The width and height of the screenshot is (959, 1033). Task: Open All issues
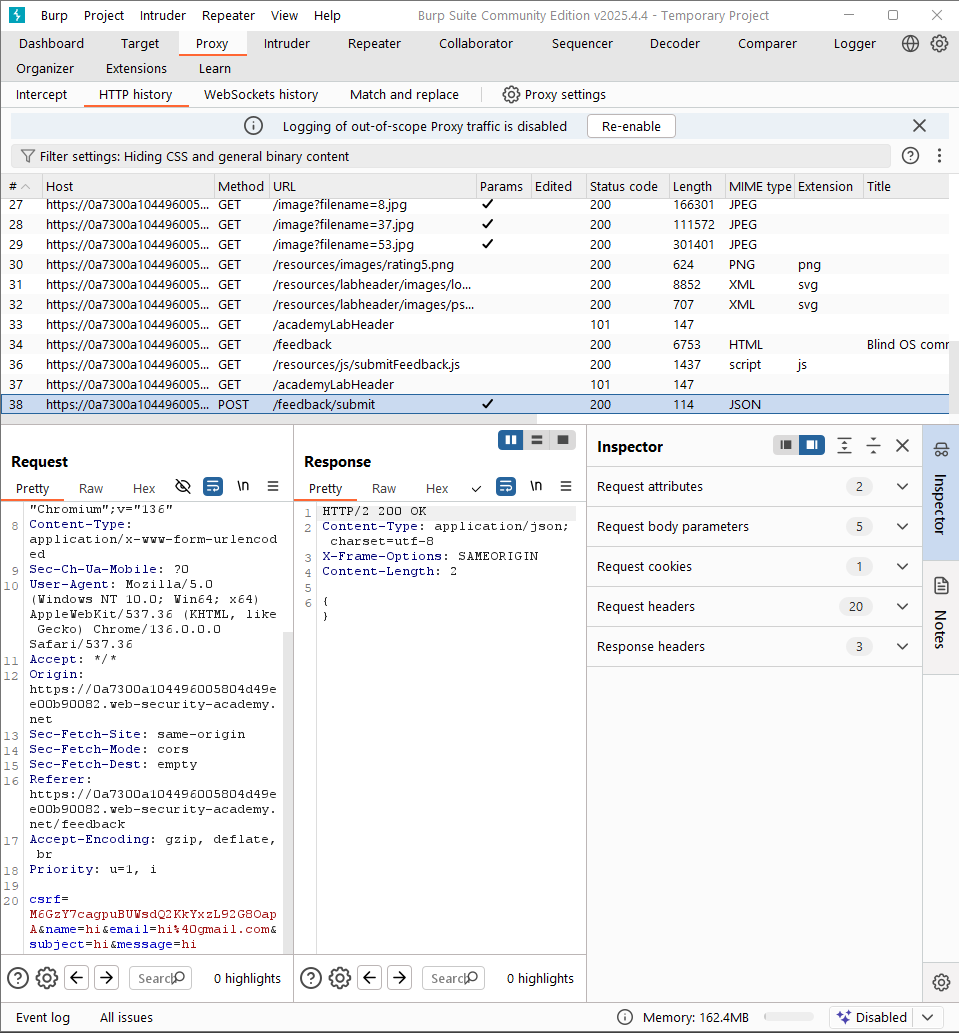pyautogui.click(x=126, y=1017)
